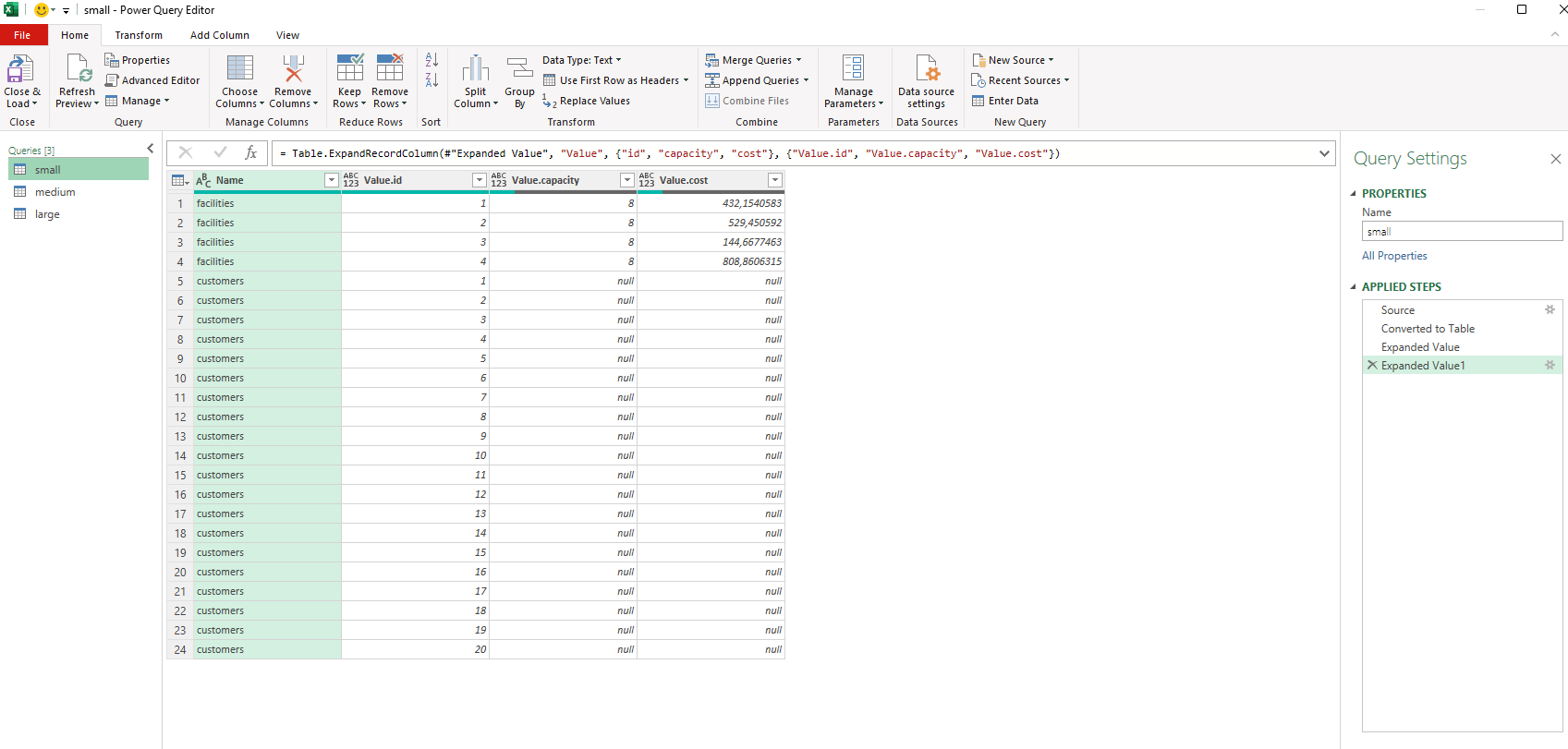Image resolution: width=1568 pixels, height=749 pixels.
Task: Open the Advanced Editor
Action: 152,80
